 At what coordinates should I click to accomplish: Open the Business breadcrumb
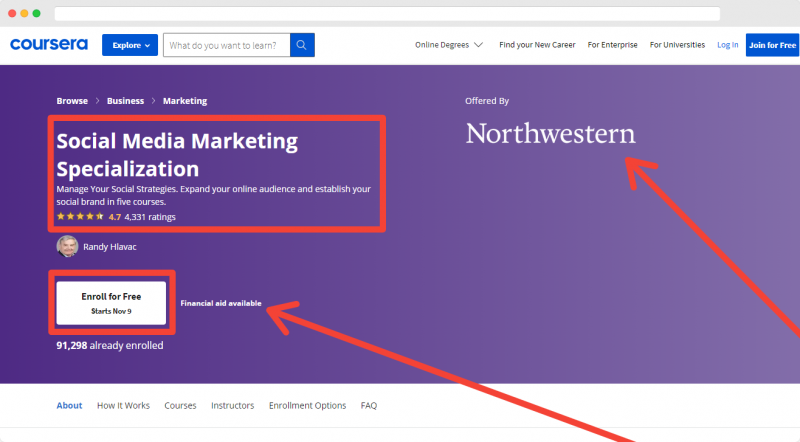(x=125, y=101)
